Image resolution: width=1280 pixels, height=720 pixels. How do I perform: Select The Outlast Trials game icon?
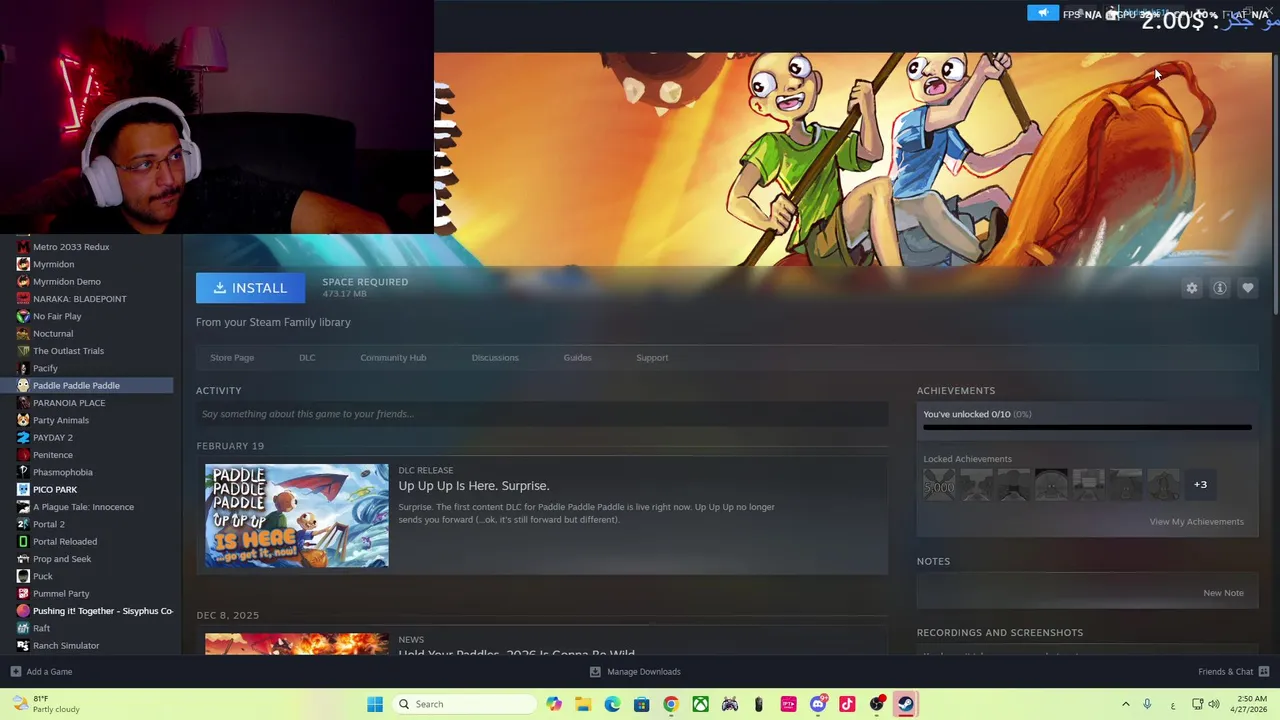point(23,351)
